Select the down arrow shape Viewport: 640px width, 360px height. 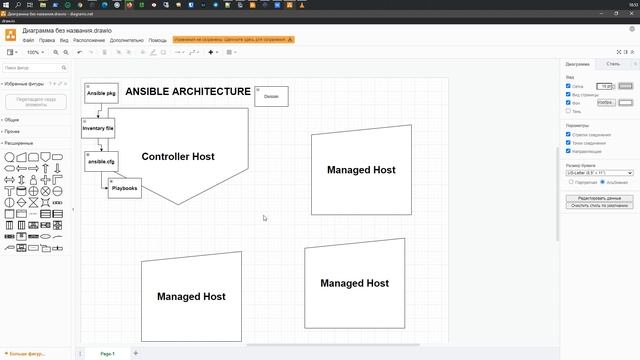point(58,168)
